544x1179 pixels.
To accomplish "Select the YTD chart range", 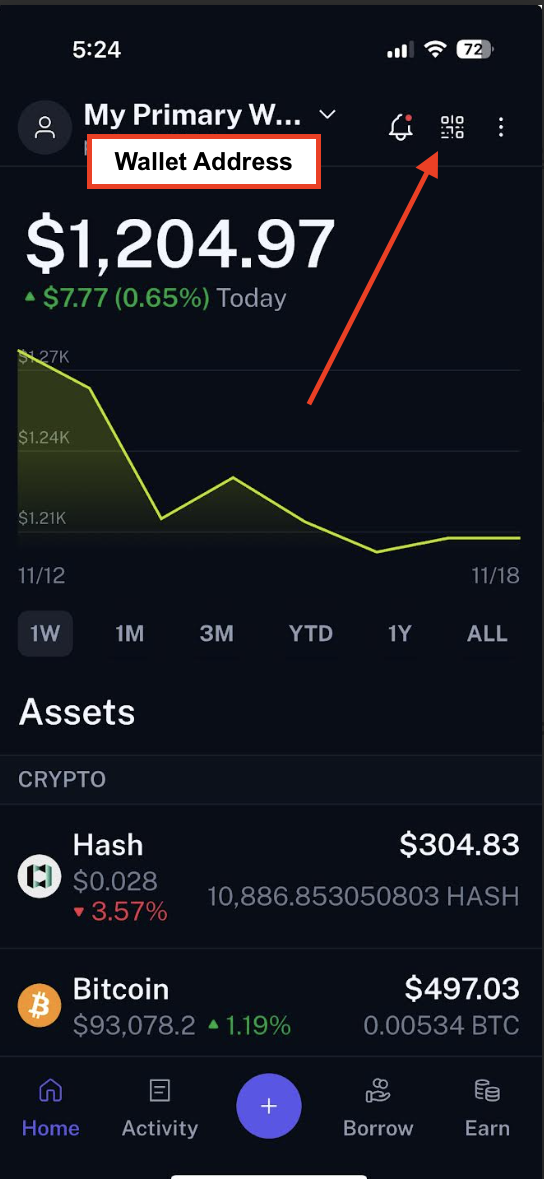I will tap(311, 634).
